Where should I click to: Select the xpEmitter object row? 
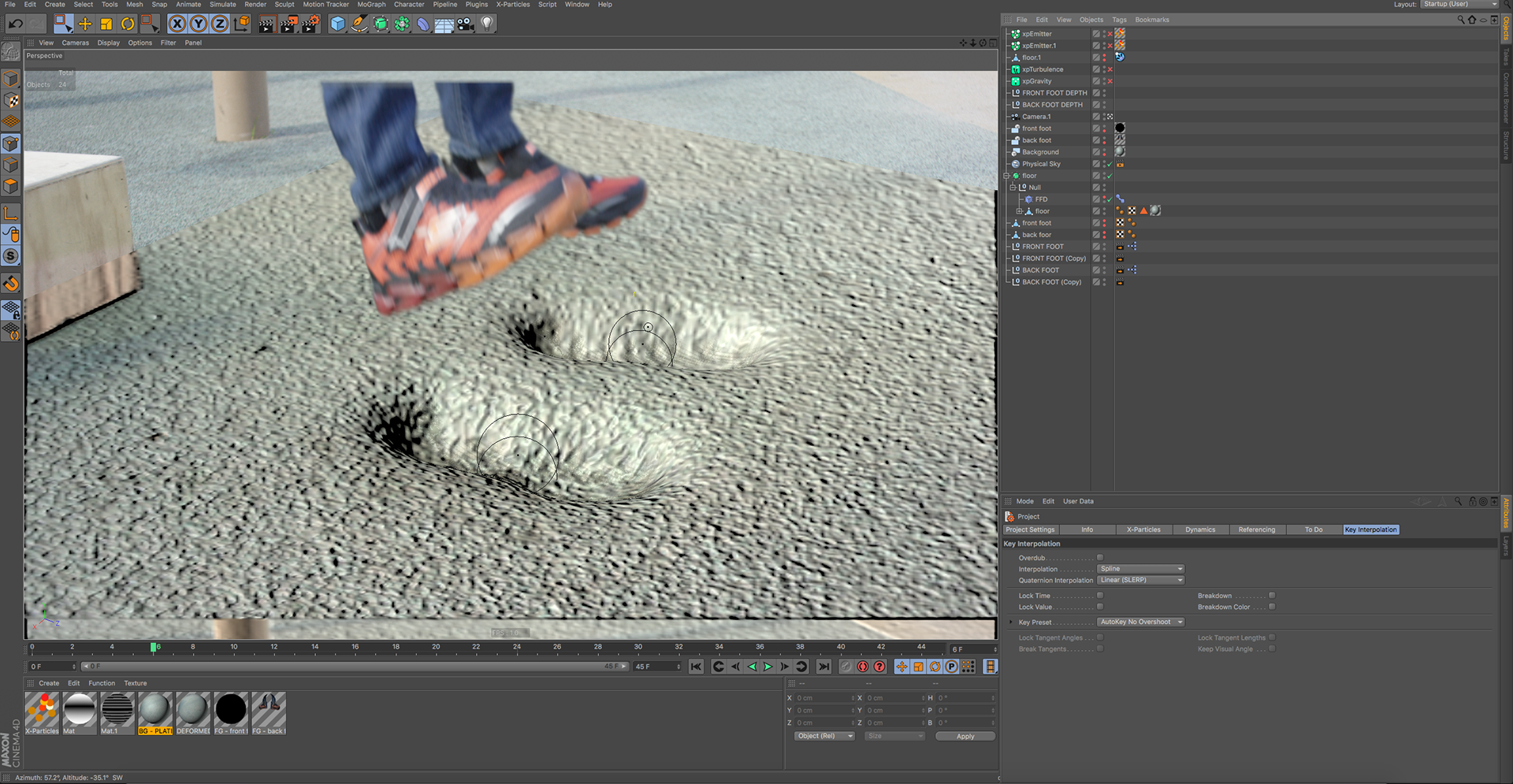click(1037, 34)
